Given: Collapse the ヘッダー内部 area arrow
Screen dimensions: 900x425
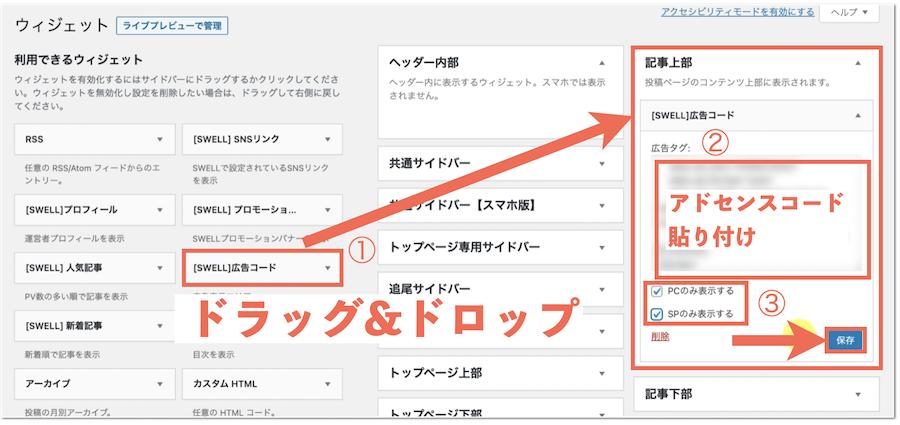Looking at the screenshot, I should (x=602, y=62).
